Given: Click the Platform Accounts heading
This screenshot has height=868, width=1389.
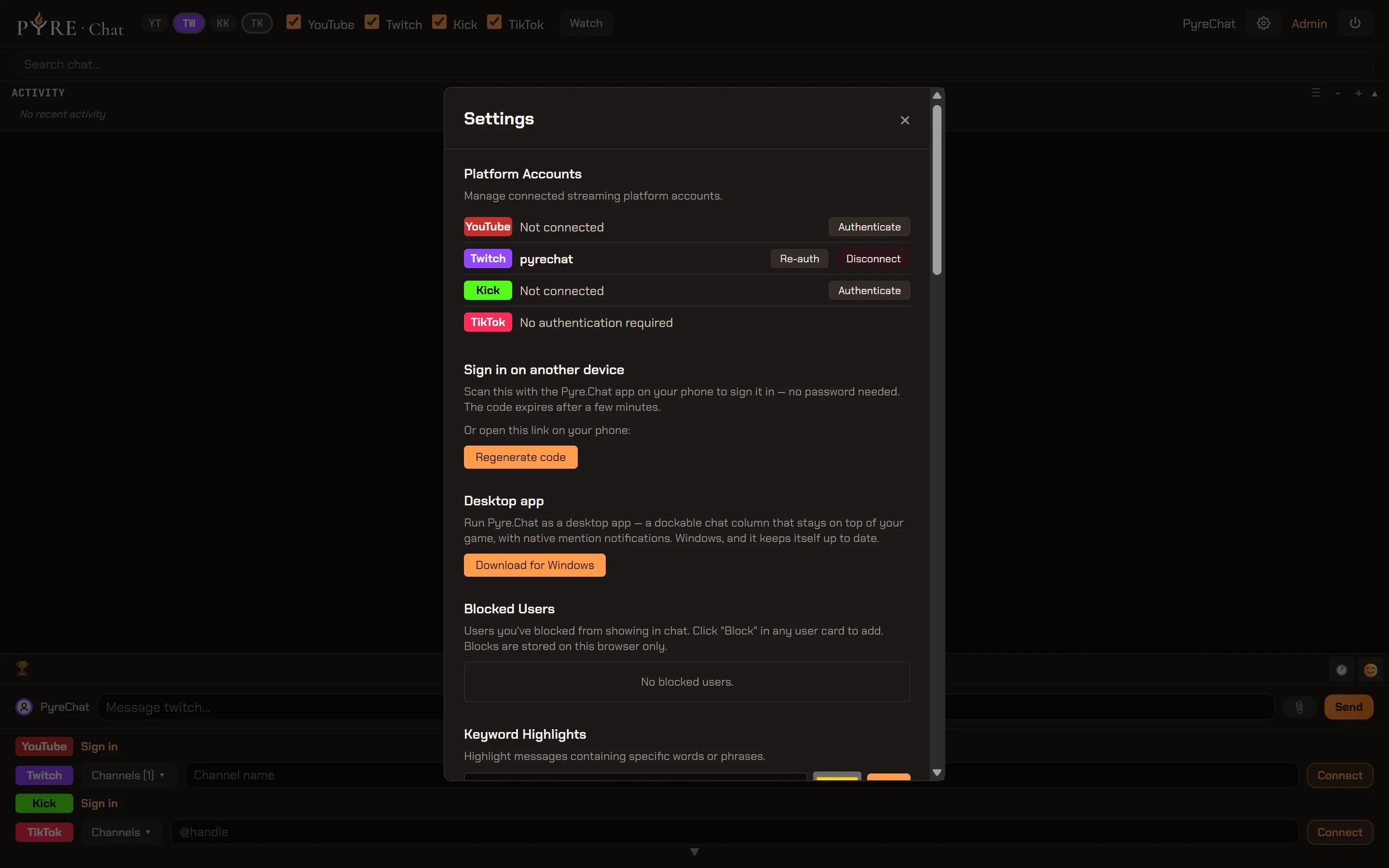Looking at the screenshot, I should 522,174.
